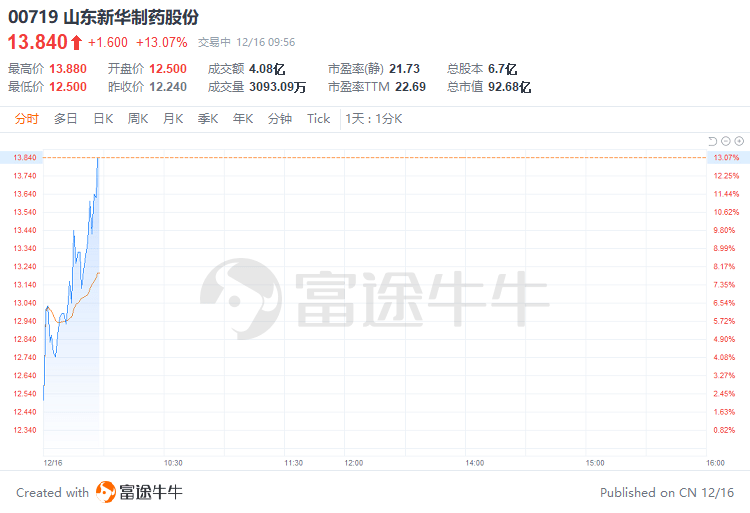This screenshot has width=750, height=513.
Task: Click the 1天 : 1分K period label
Action: click(374, 119)
